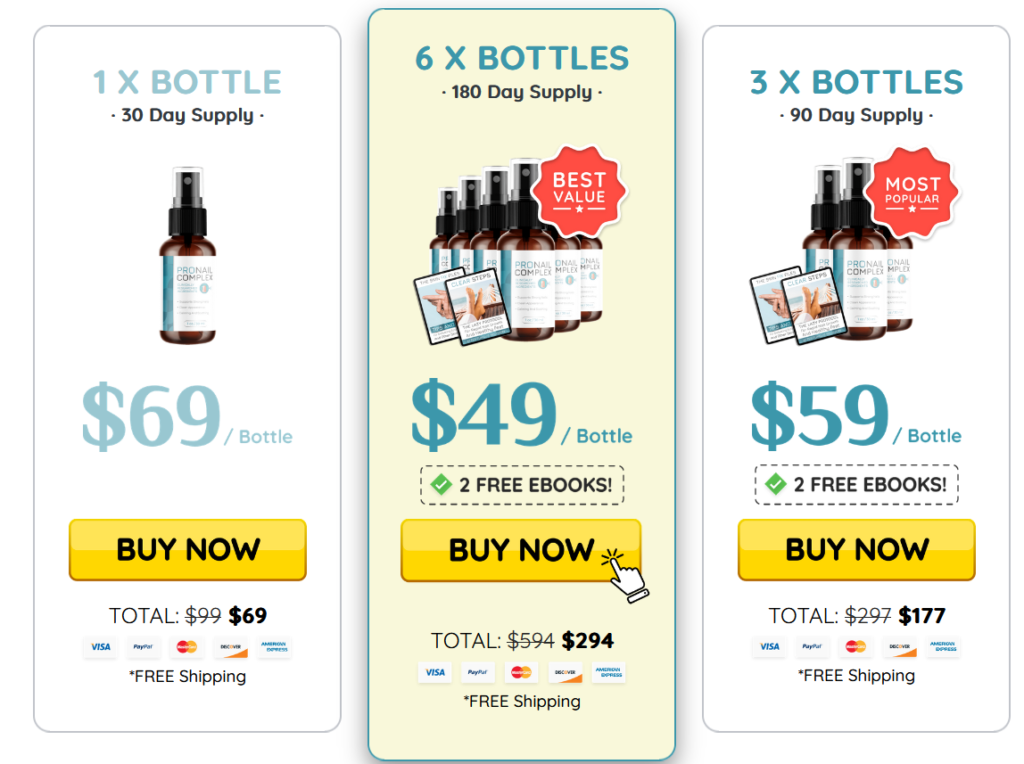Image resolution: width=1024 pixels, height=764 pixels.
Task: Click the green checkmark in the 3 bottles ebooks box
Action: [776, 484]
